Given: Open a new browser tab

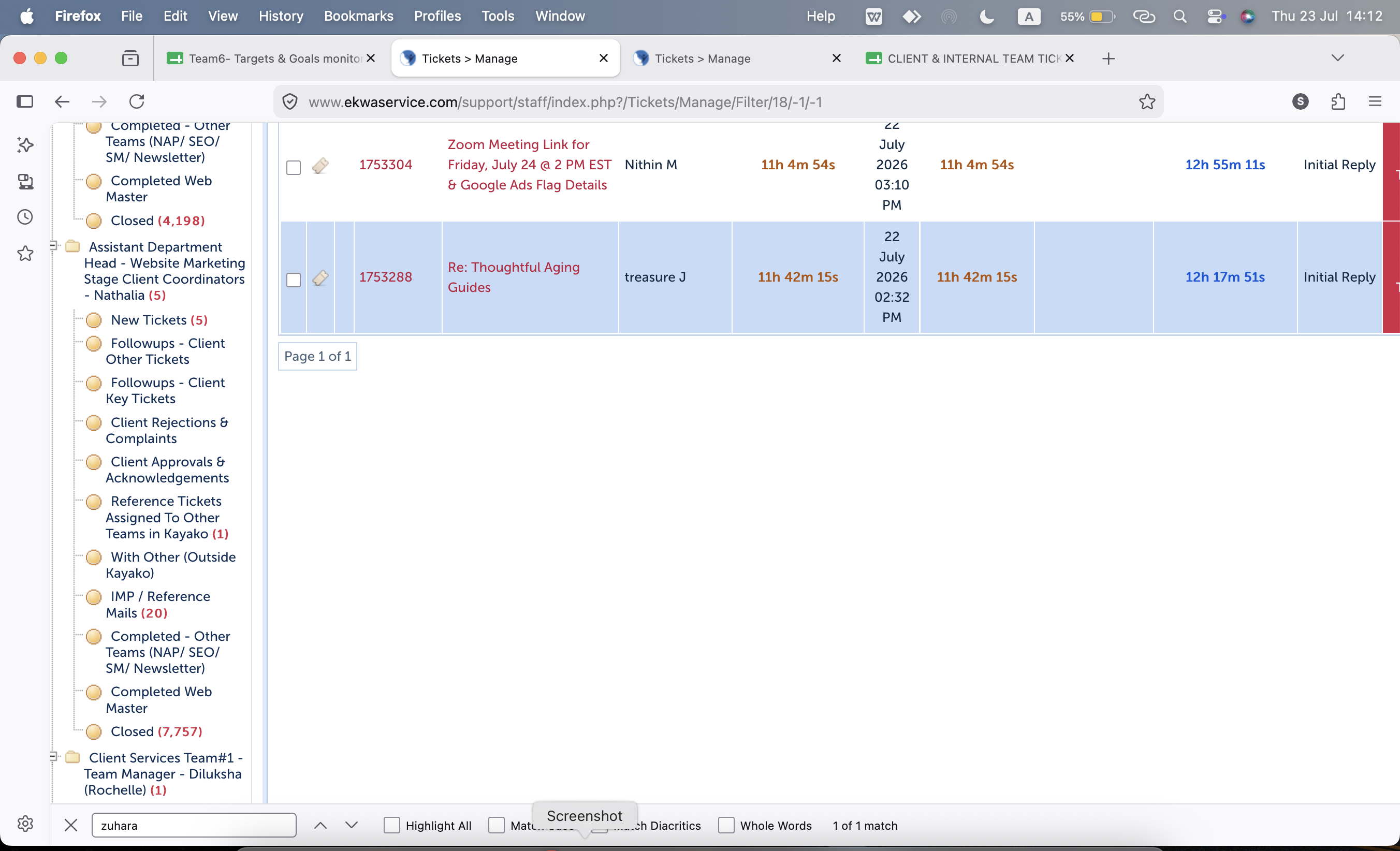Looking at the screenshot, I should pos(1109,58).
